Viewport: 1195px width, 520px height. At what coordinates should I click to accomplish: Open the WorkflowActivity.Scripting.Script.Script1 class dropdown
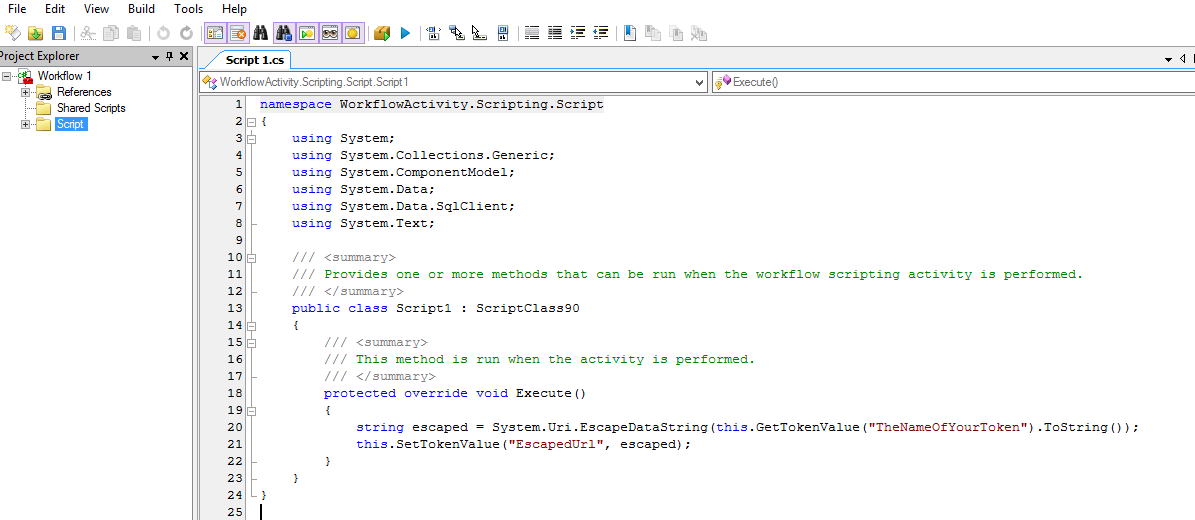click(700, 82)
